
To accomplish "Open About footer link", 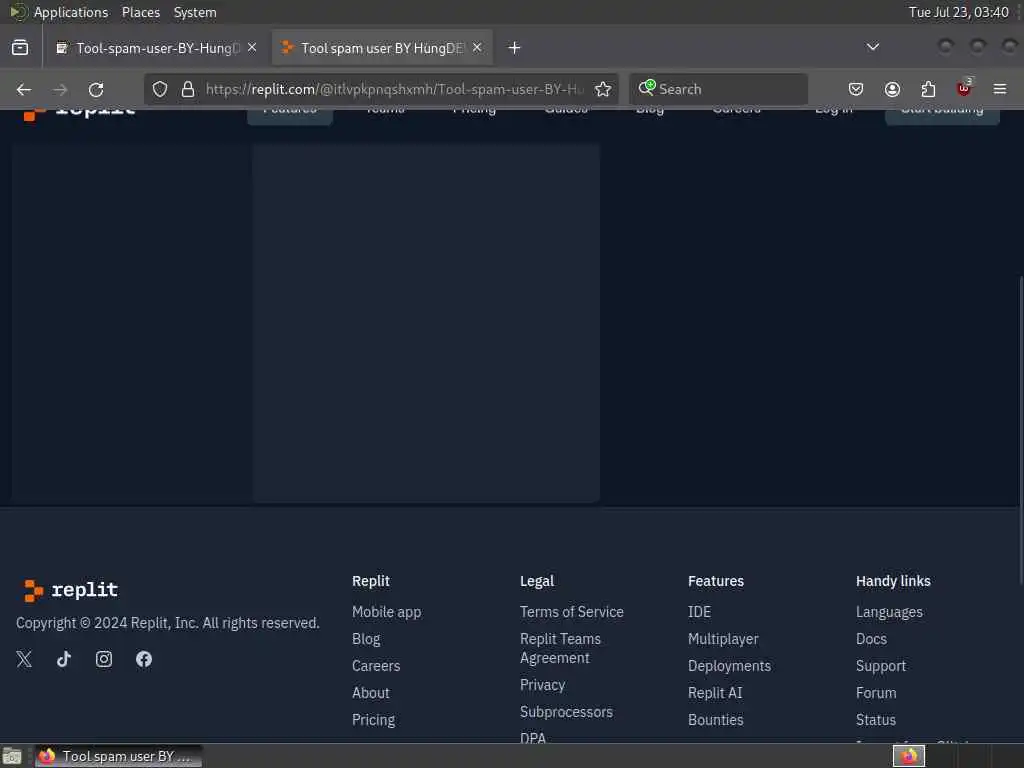I will (370, 693).
